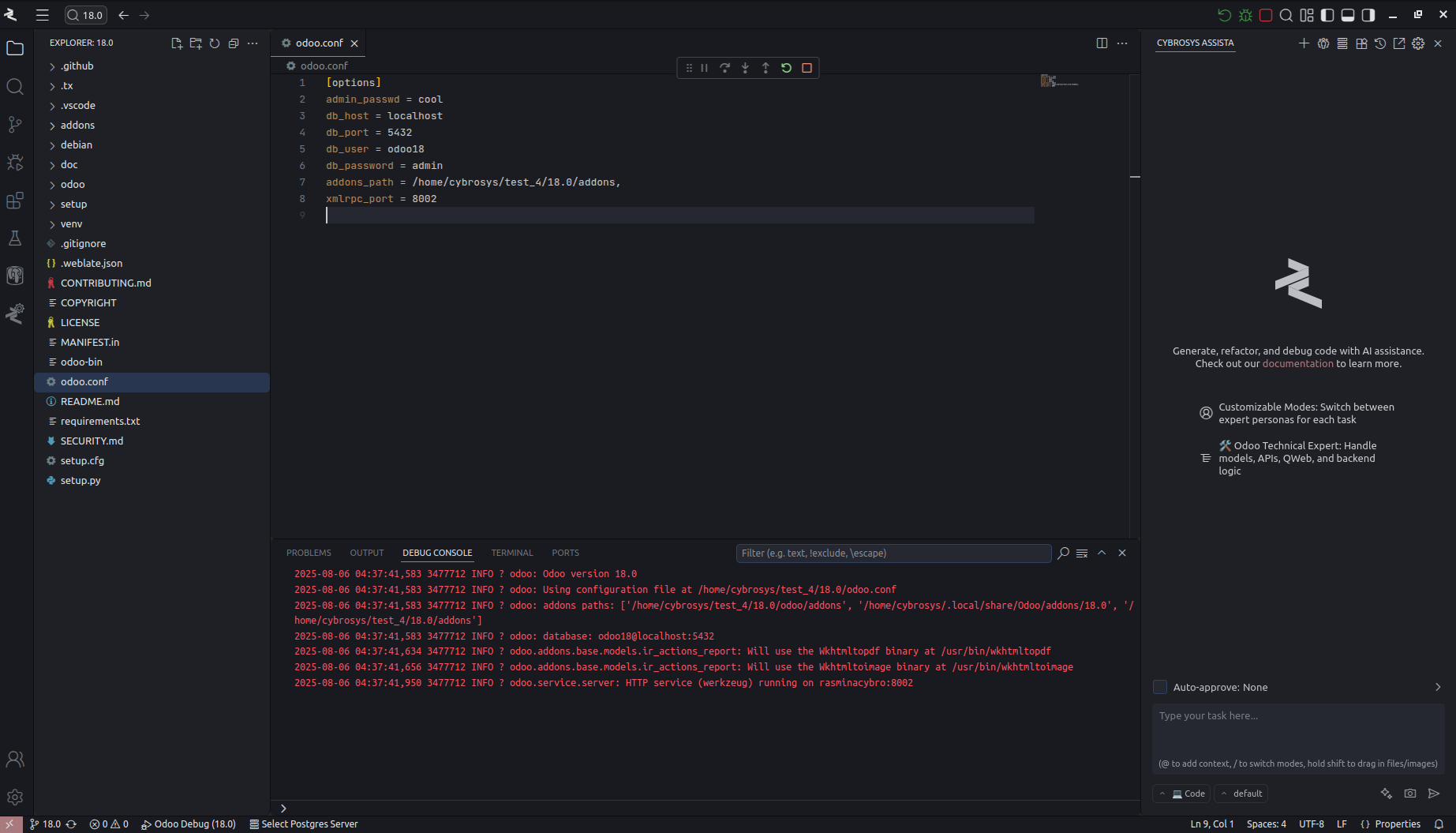
Task: Click Properties language mode in status bar
Action: tap(1390, 824)
